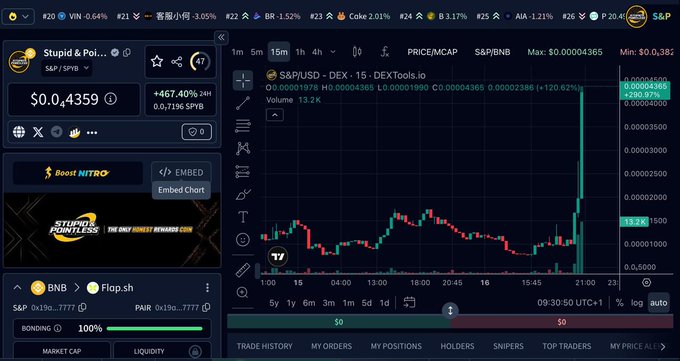
Task: Select the 1h timeframe
Action: coord(300,52)
